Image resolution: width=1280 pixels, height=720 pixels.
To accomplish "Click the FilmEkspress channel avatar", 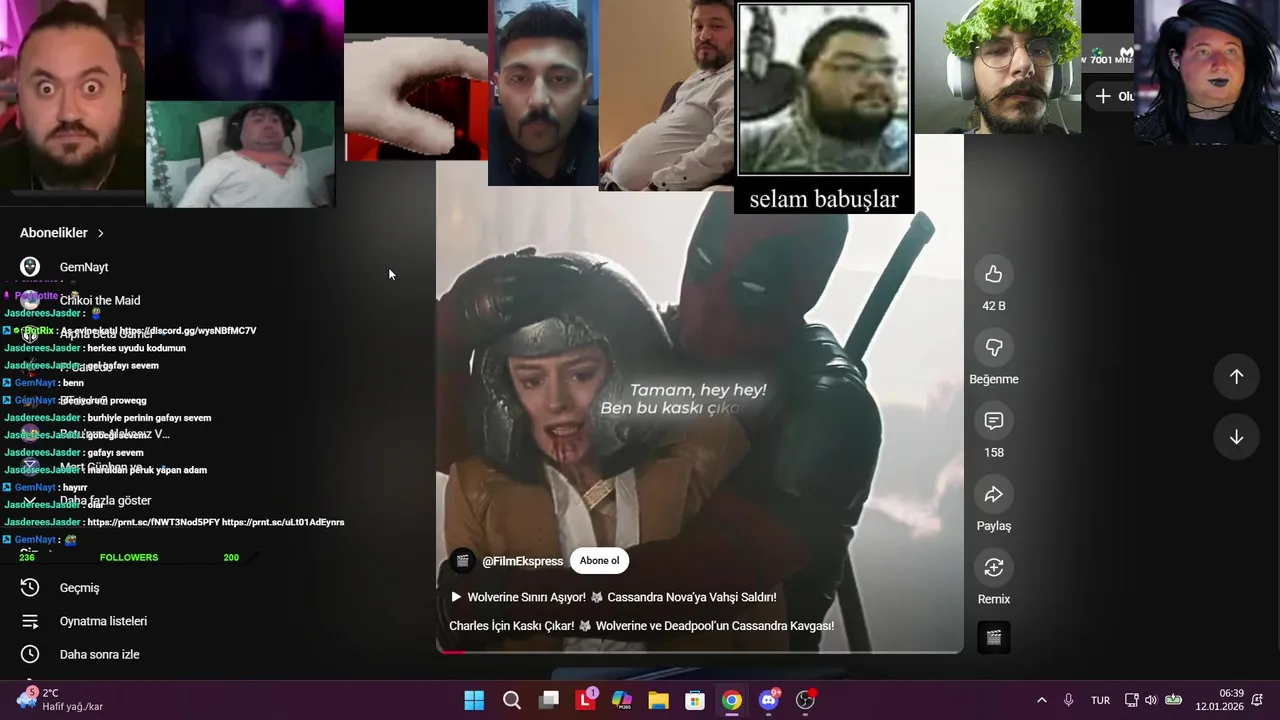I will pos(462,561).
